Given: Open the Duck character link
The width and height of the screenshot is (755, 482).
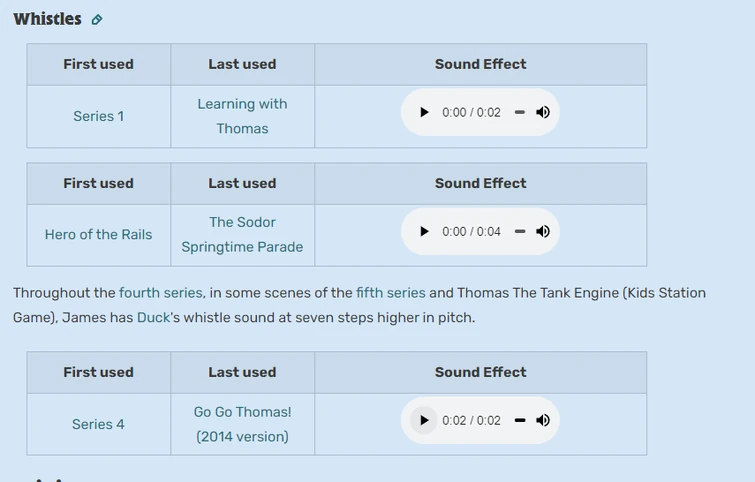Looking at the screenshot, I should click(x=153, y=318).
